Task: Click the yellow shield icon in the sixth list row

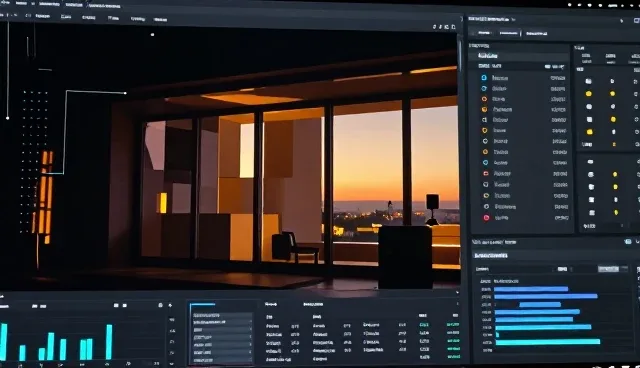Action: click(485, 131)
